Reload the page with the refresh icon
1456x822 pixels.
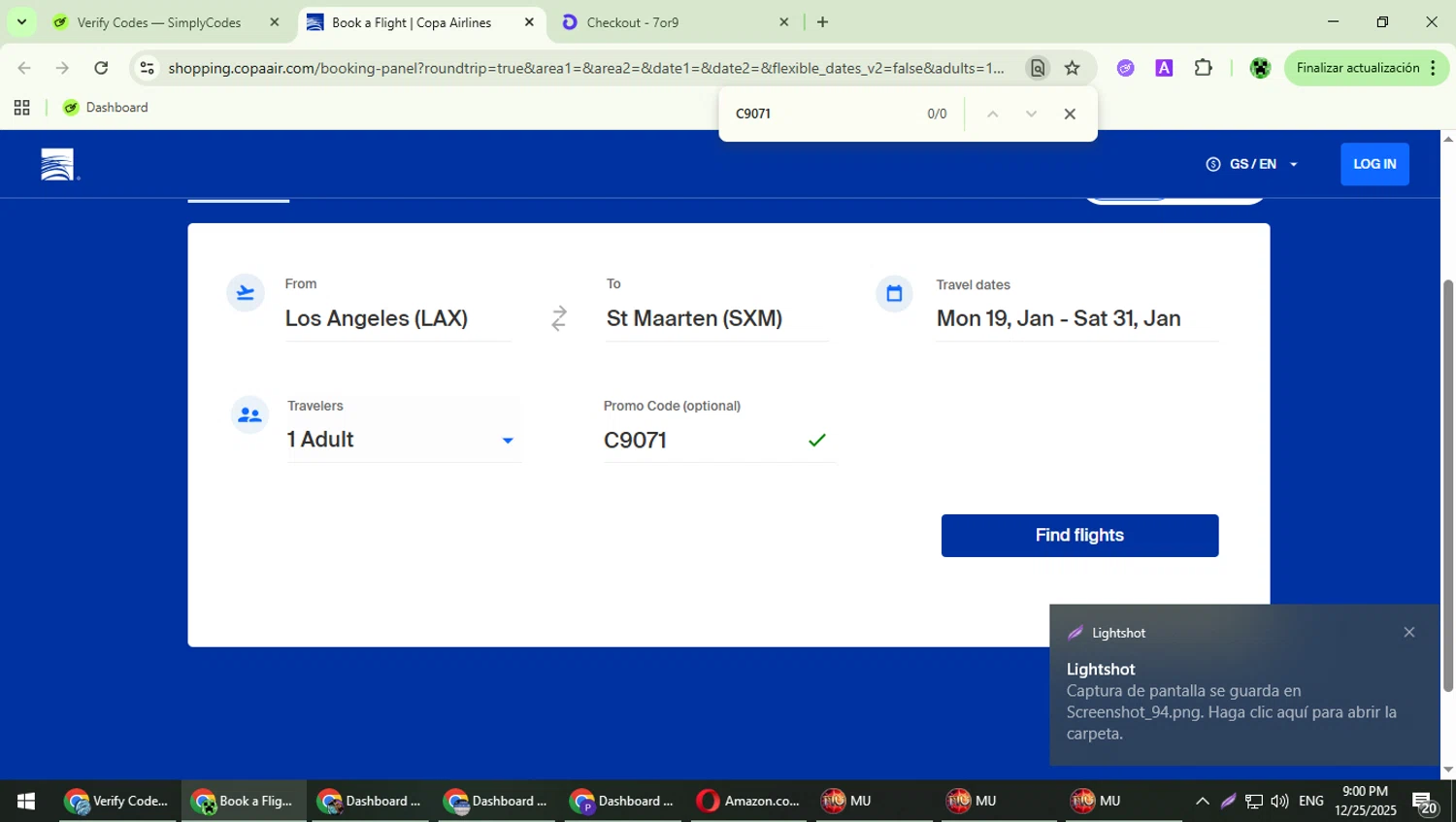[101, 68]
